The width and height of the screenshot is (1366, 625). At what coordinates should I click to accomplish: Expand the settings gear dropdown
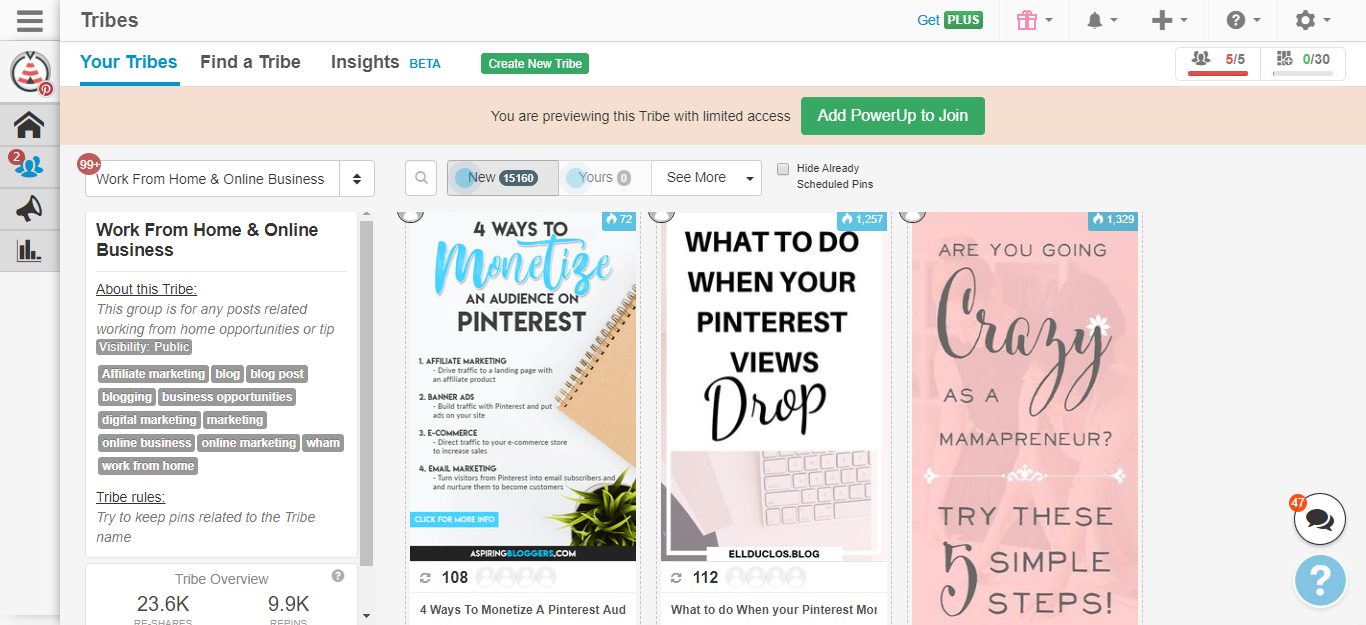pos(1312,20)
